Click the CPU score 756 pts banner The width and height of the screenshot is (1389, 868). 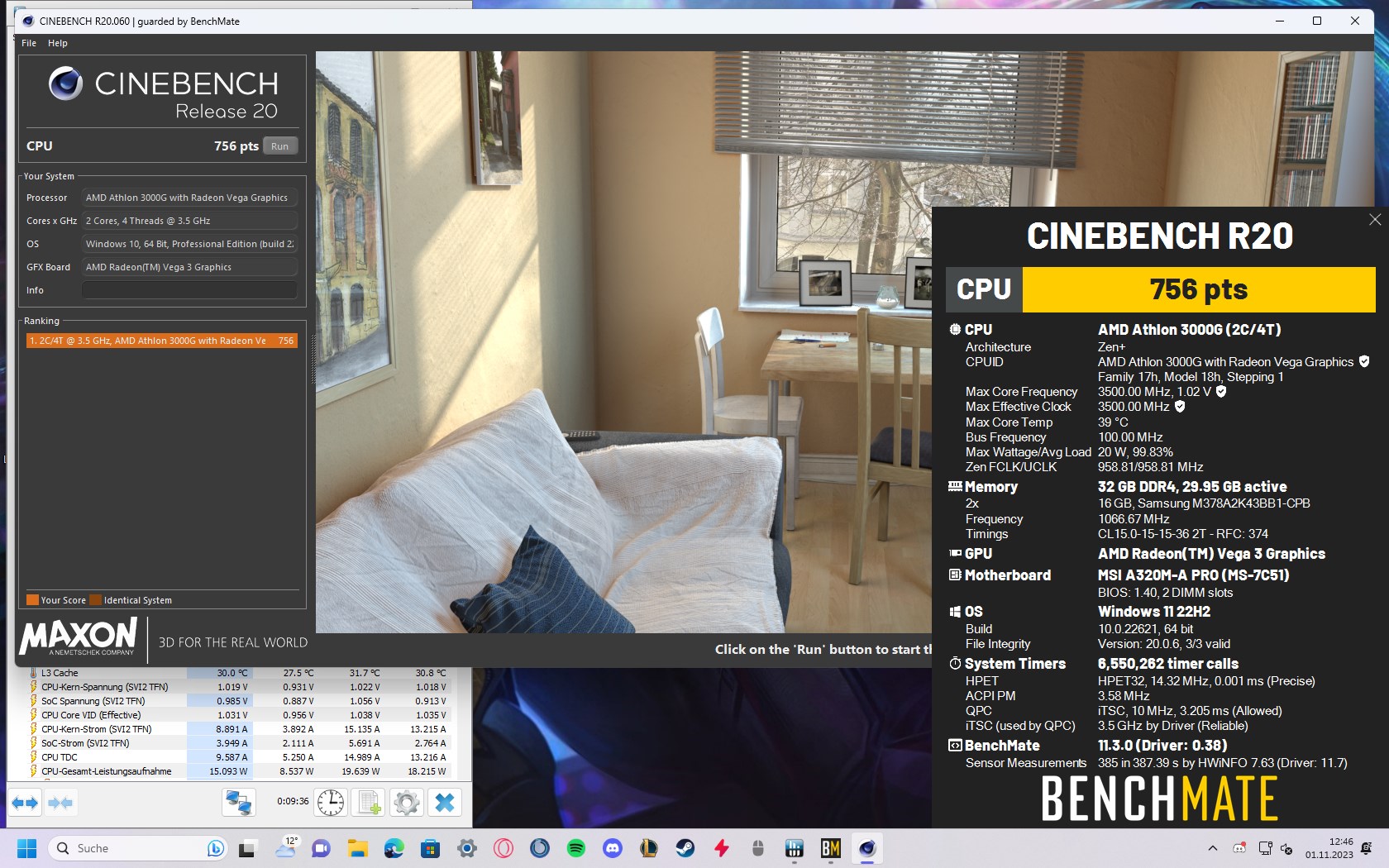tap(1198, 289)
